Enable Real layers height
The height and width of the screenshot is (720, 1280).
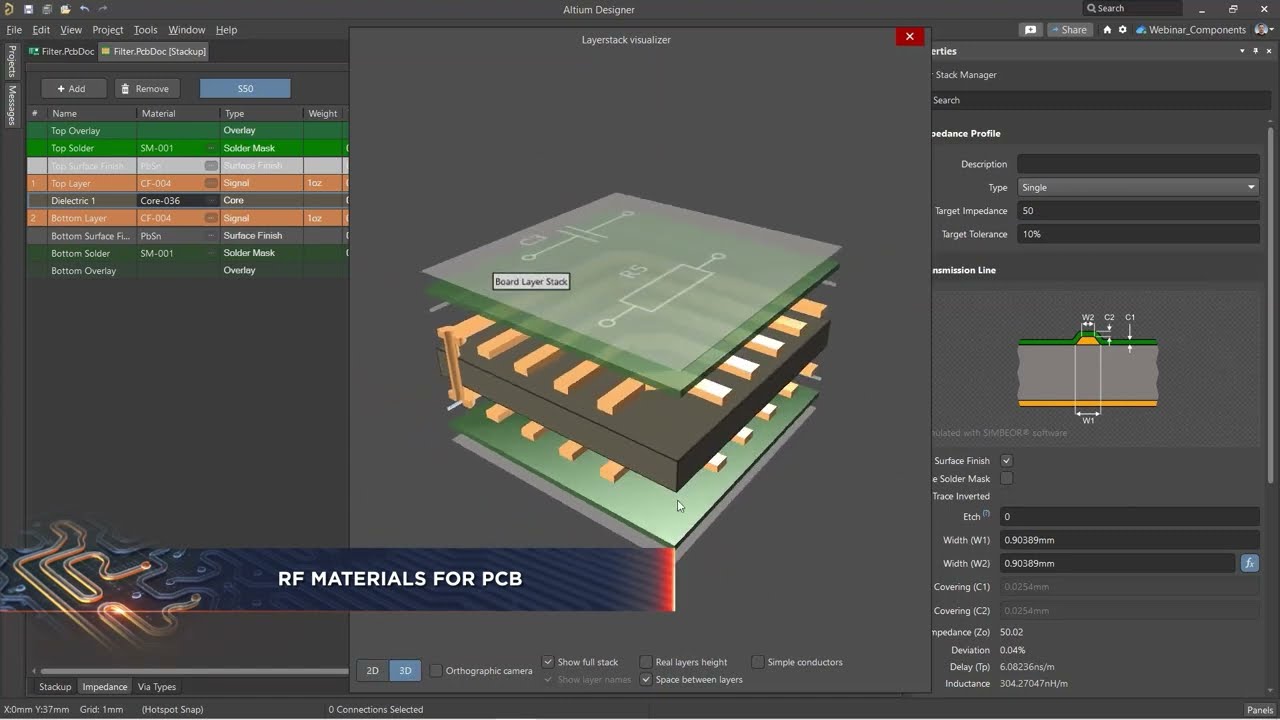coord(646,662)
